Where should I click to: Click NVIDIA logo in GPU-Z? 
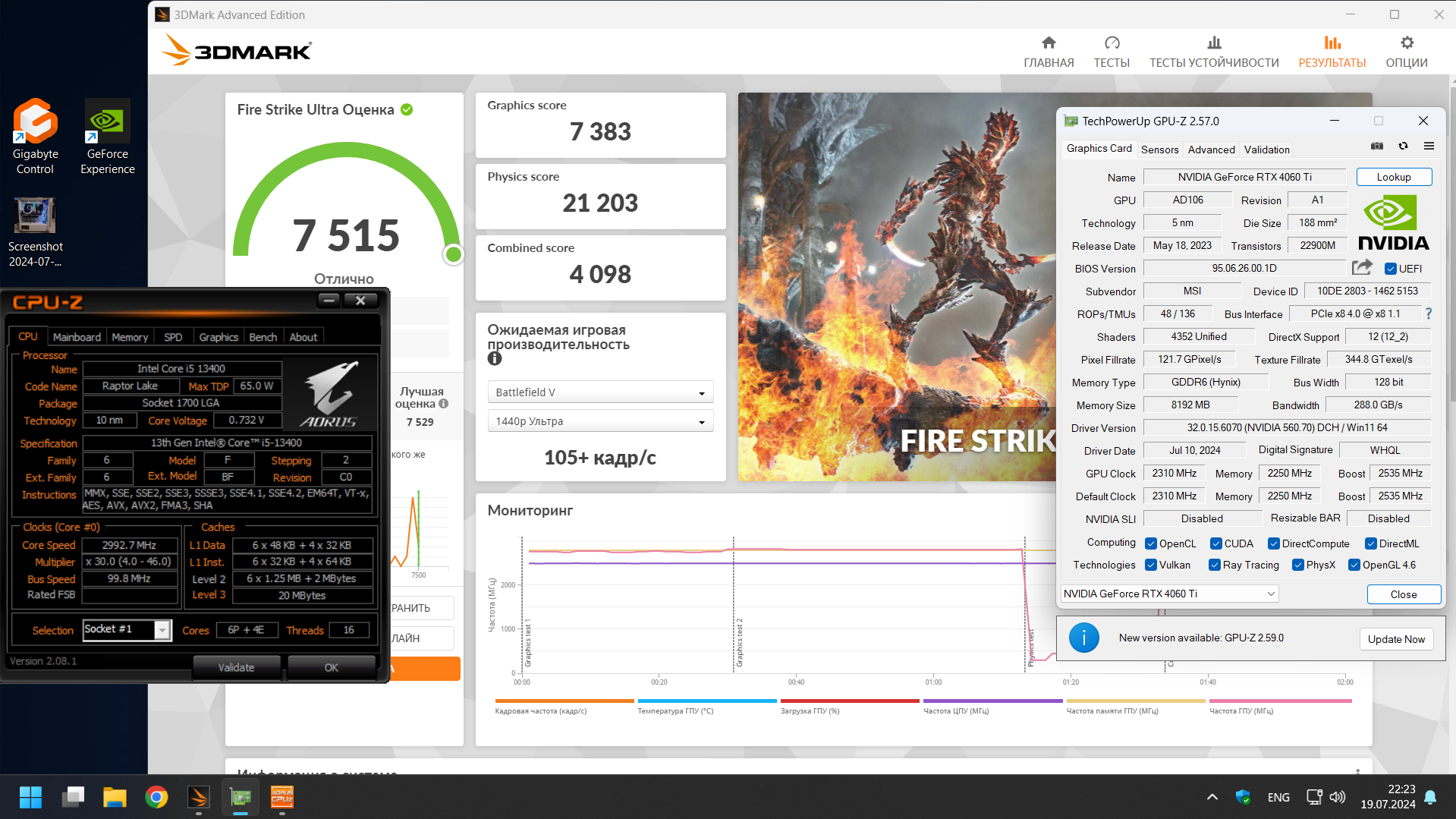1393,223
